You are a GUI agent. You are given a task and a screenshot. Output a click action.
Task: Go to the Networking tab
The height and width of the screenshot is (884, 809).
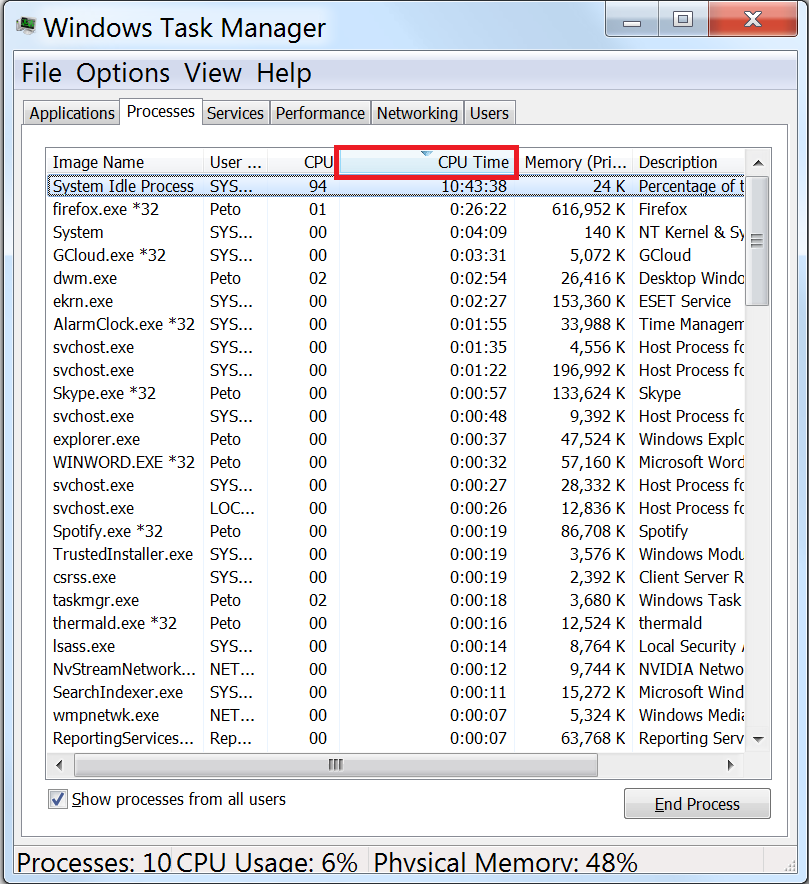pyautogui.click(x=417, y=113)
